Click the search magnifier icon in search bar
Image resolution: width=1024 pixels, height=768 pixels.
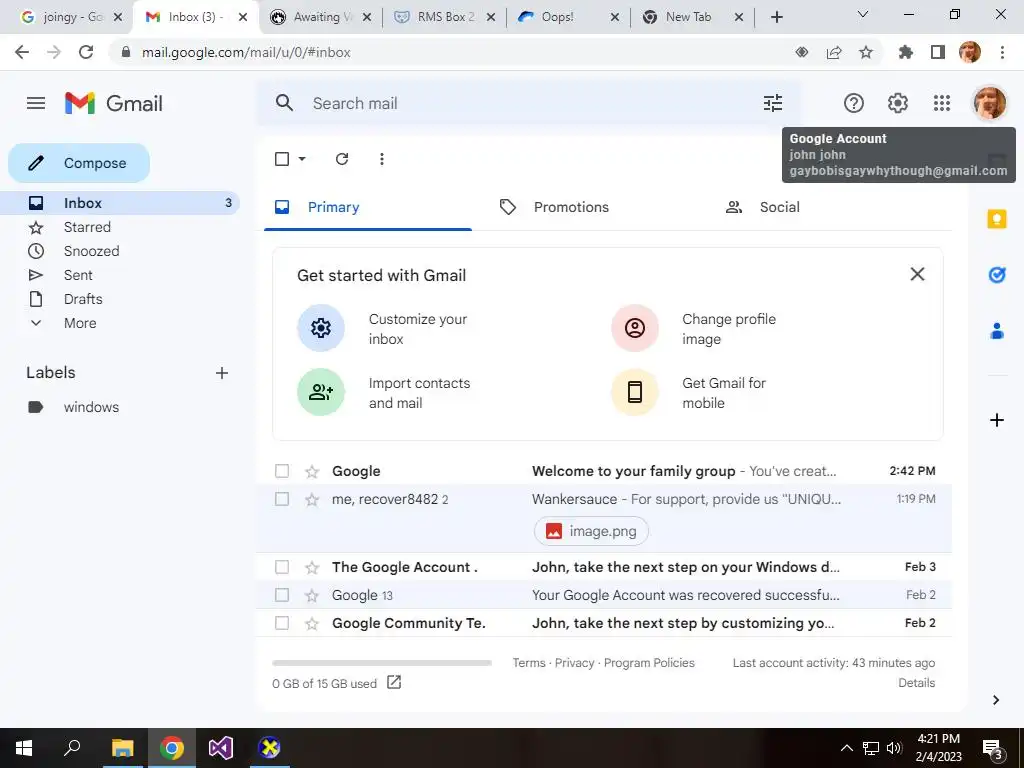(x=284, y=103)
